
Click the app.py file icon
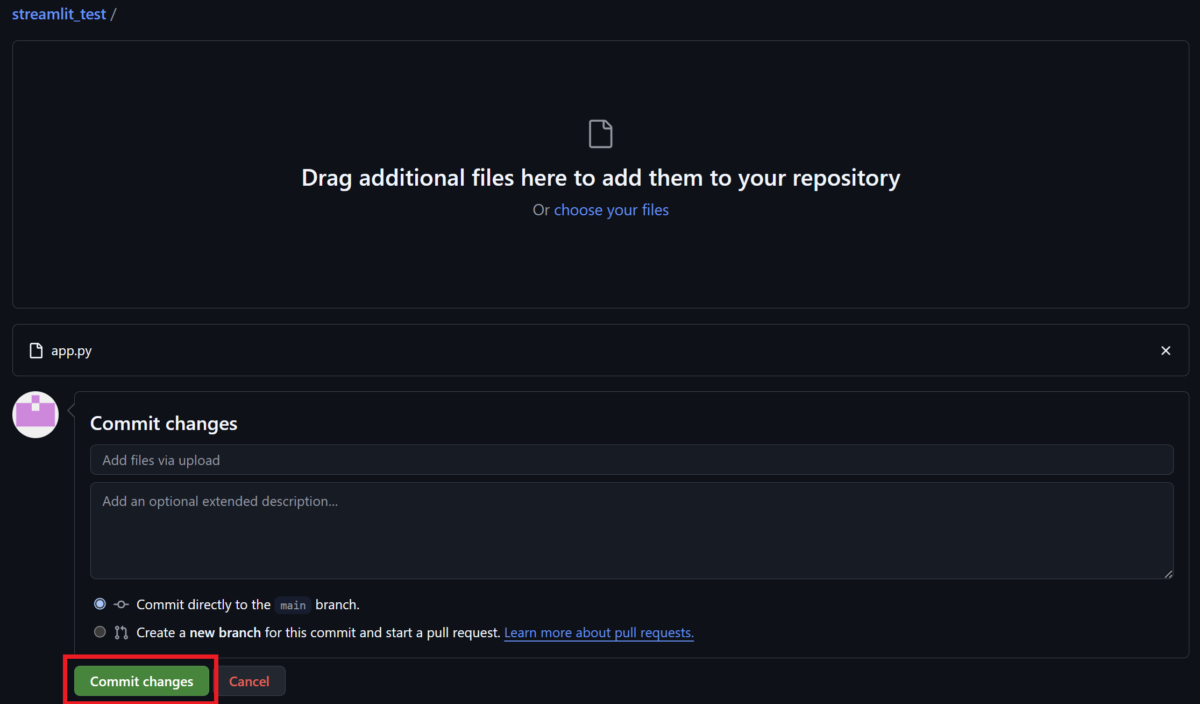[36, 351]
